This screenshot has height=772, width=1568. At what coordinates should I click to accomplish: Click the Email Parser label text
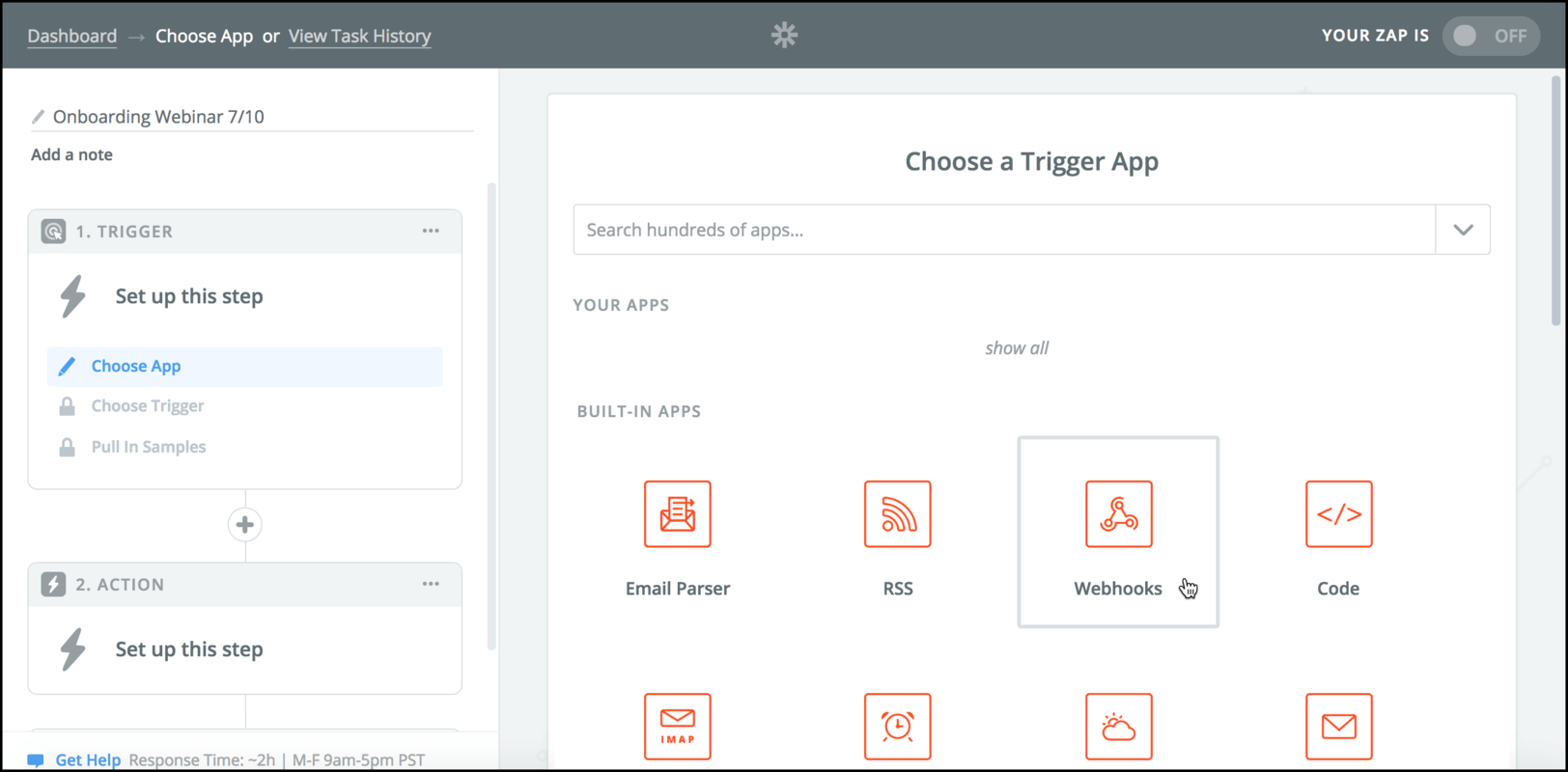point(678,589)
